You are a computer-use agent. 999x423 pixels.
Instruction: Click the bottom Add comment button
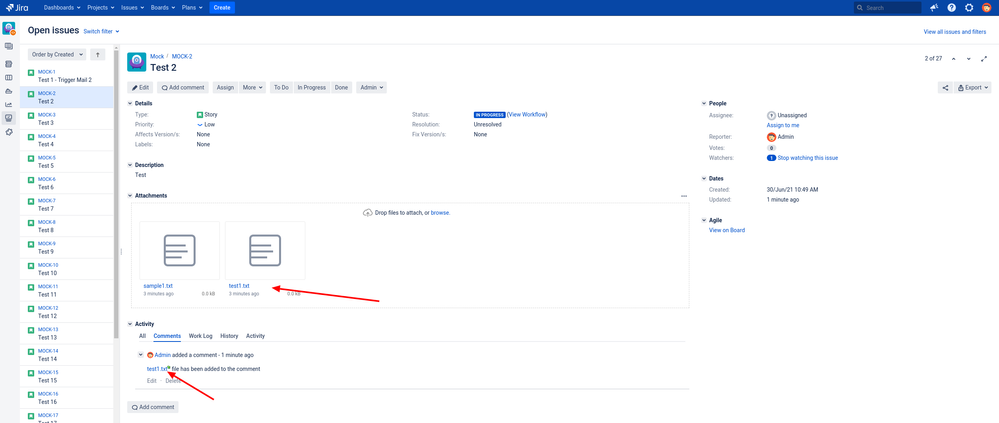point(153,407)
